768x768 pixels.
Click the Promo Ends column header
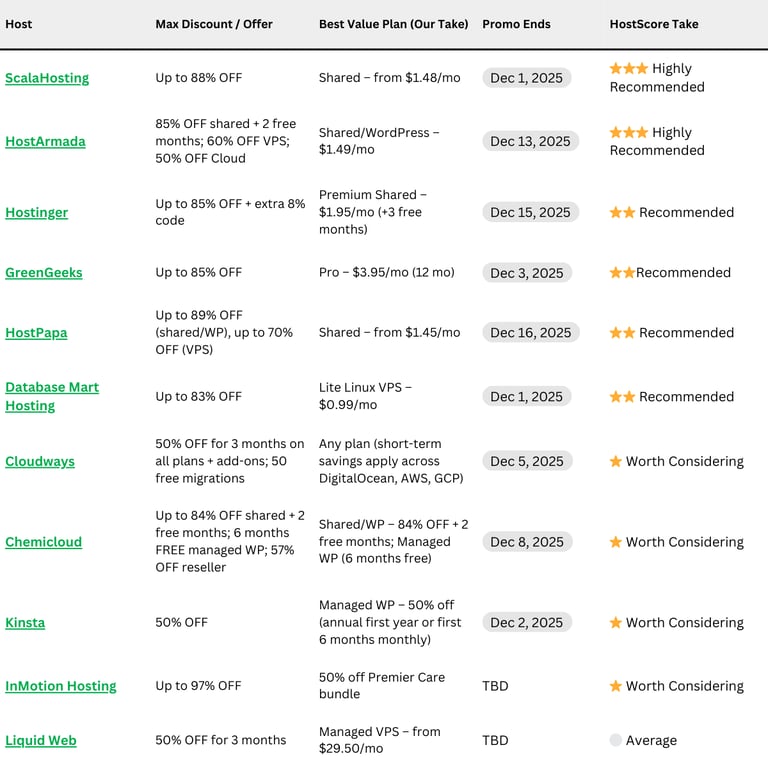tap(516, 24)
